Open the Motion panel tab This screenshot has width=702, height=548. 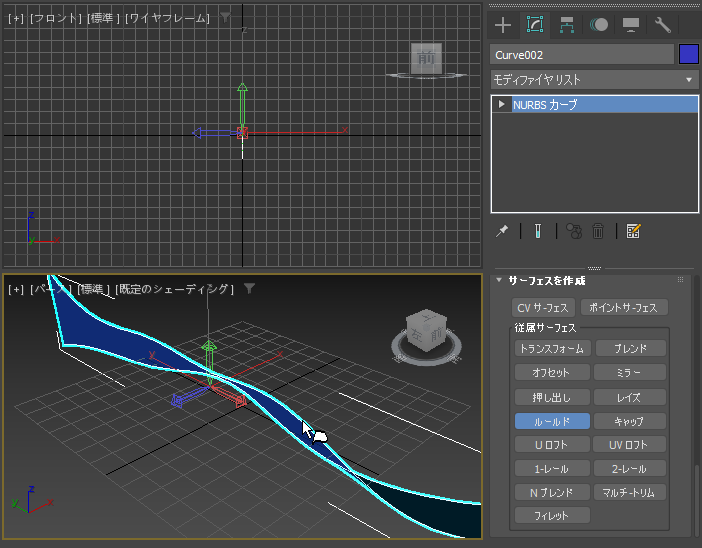pyautogui.click(x=599, y=25)
